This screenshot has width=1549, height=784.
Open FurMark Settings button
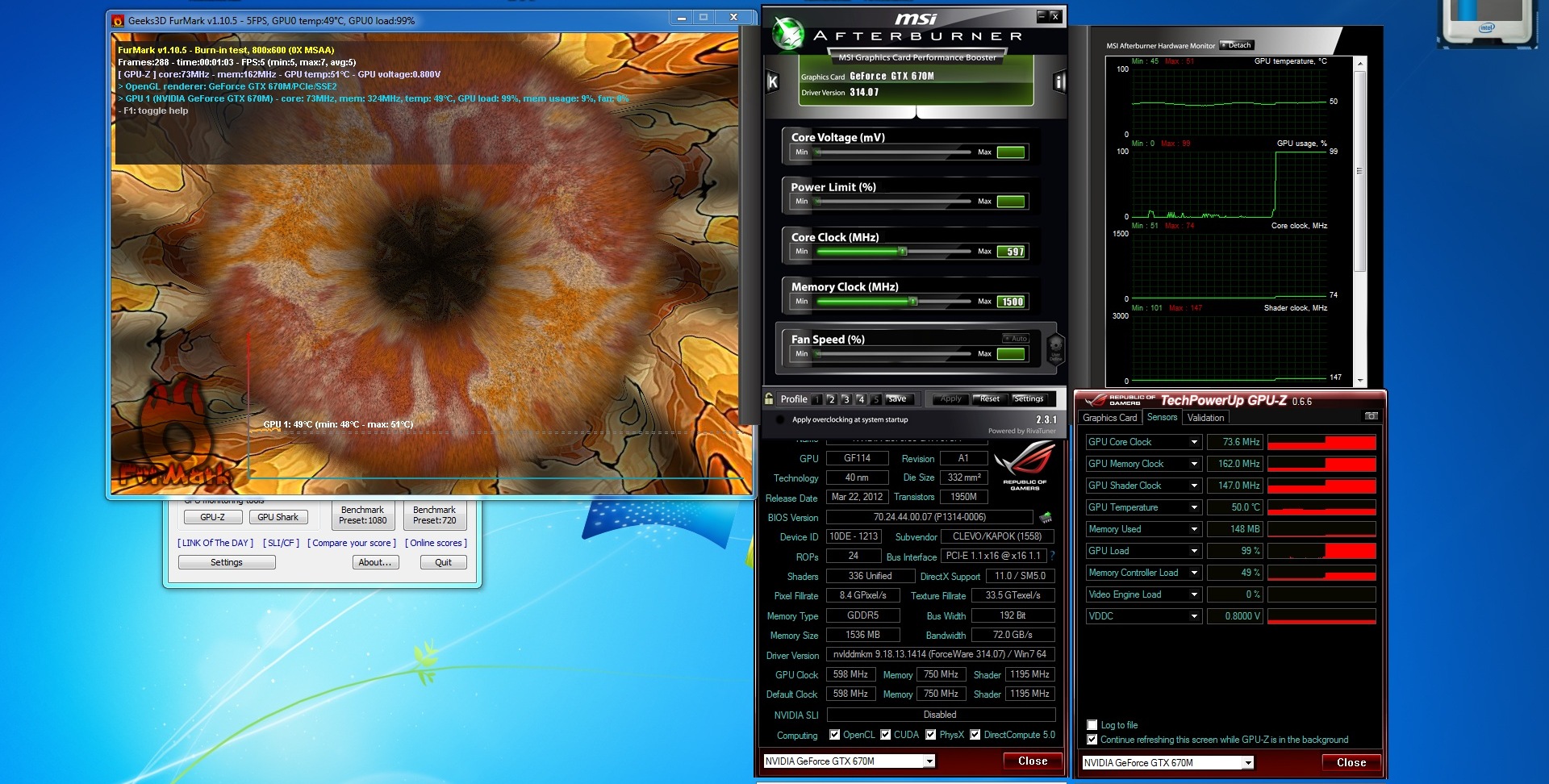click(x=227, y=562)
